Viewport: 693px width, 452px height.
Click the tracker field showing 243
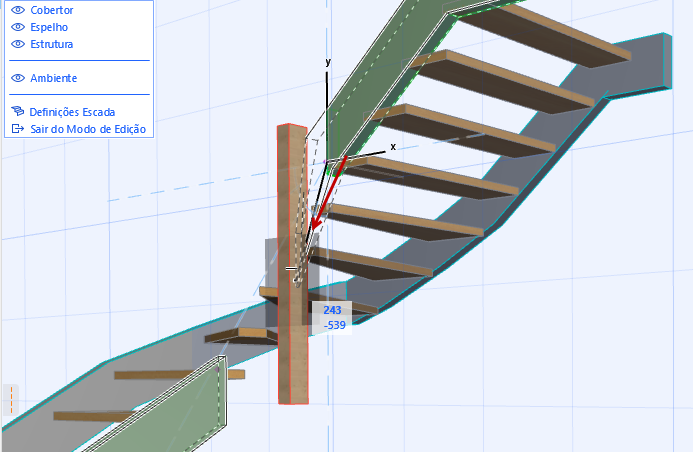coord(332,310)
